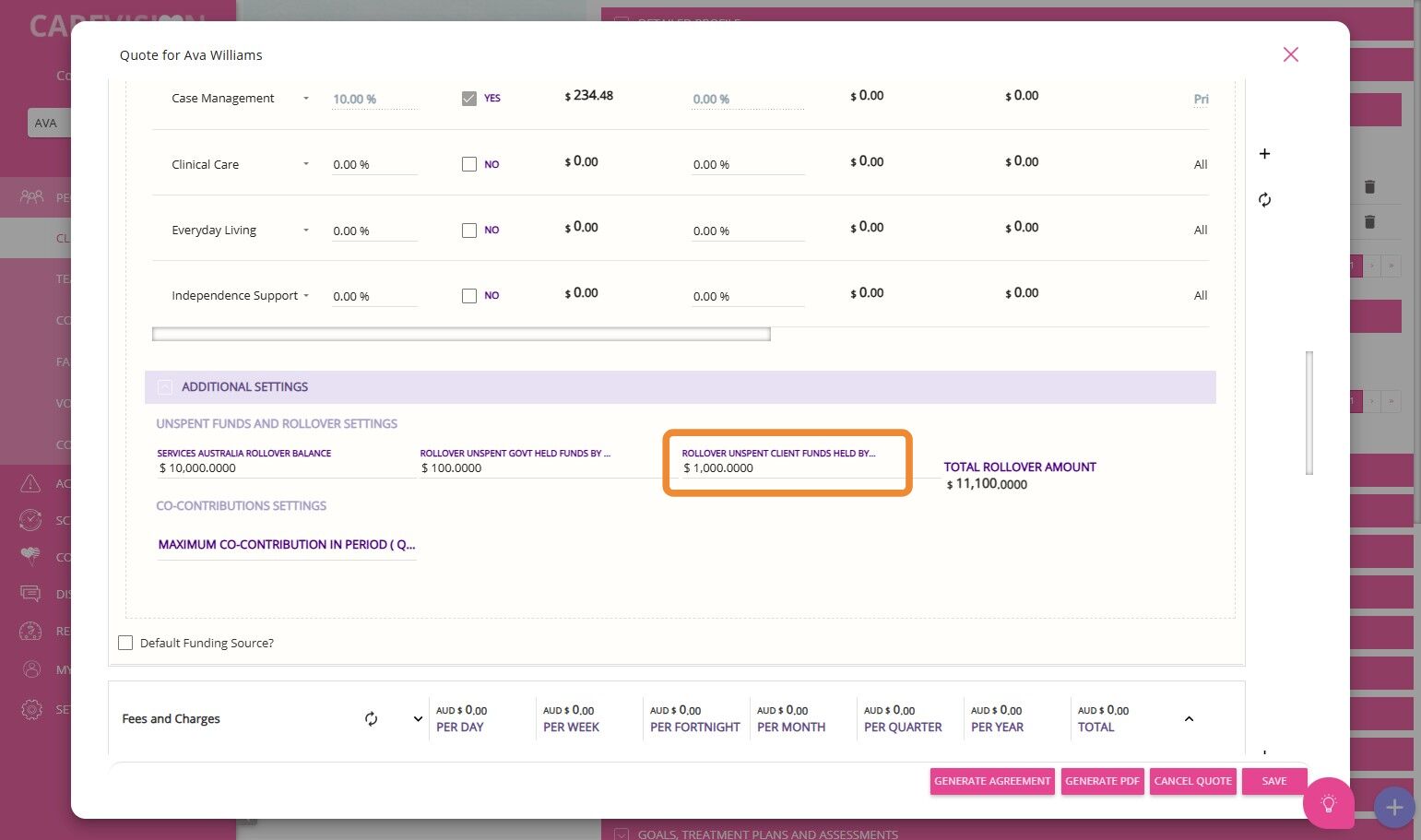Image resolution: width=1421 pixels, height=840 pixels.
Task: Click the Maximum Co-Contribution in Period field
Action: tap(287, 545)
